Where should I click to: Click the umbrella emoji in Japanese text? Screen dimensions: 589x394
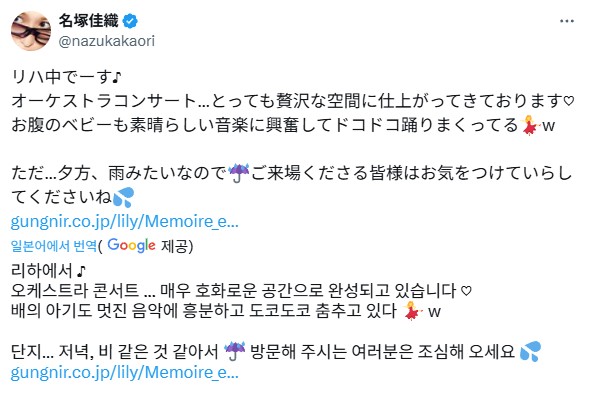239,173
